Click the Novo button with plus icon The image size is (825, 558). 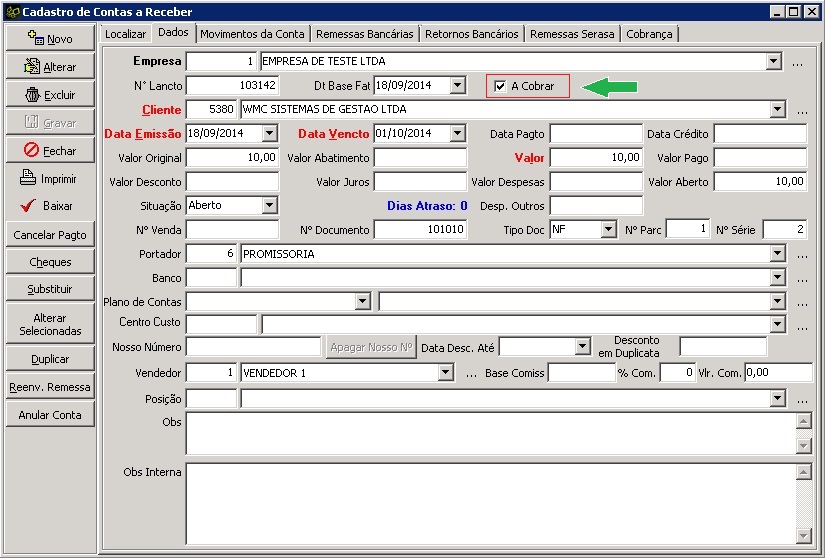pyautogui.click(x=50, y=39)
